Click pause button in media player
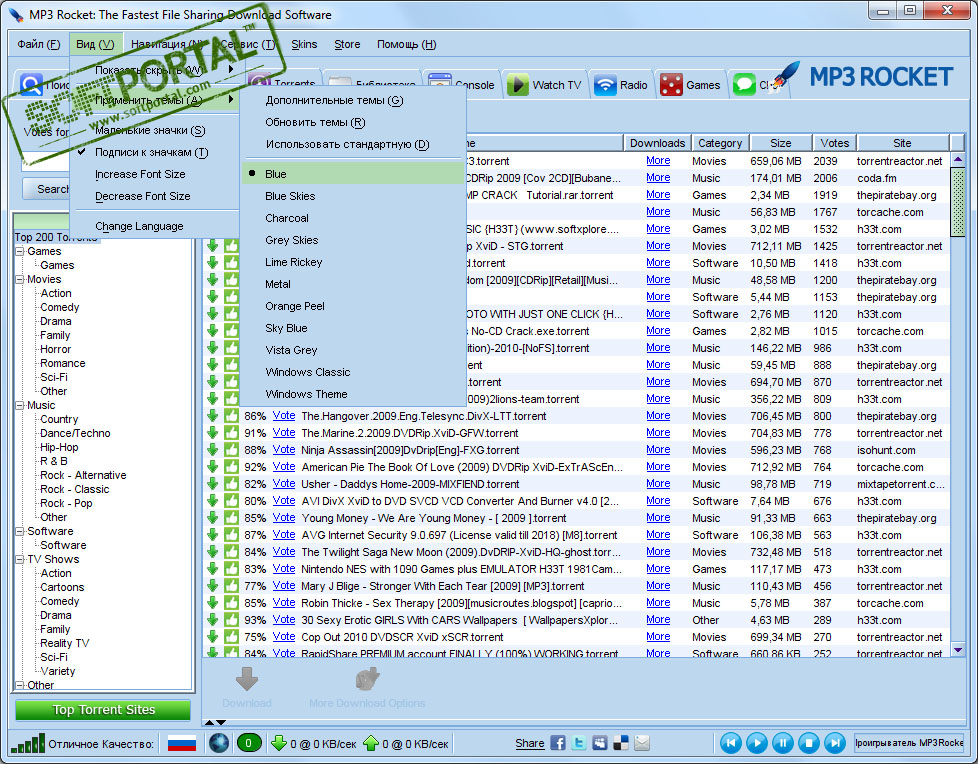978x764 pixels. [783, 743]
